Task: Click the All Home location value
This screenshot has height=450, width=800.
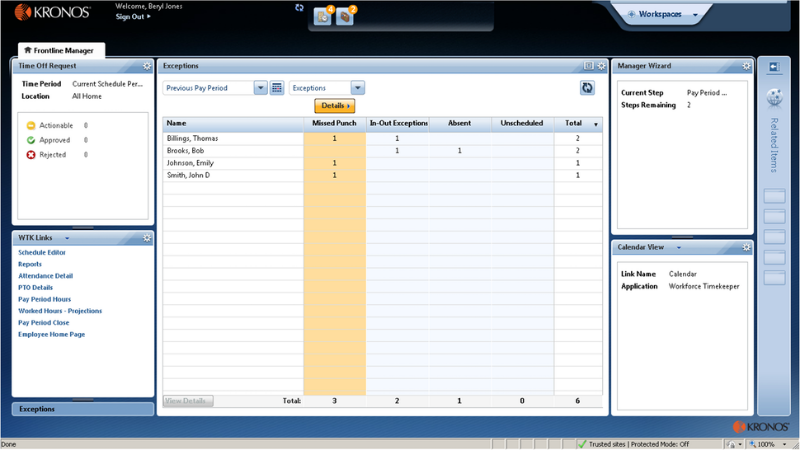Action: [87, 96]
